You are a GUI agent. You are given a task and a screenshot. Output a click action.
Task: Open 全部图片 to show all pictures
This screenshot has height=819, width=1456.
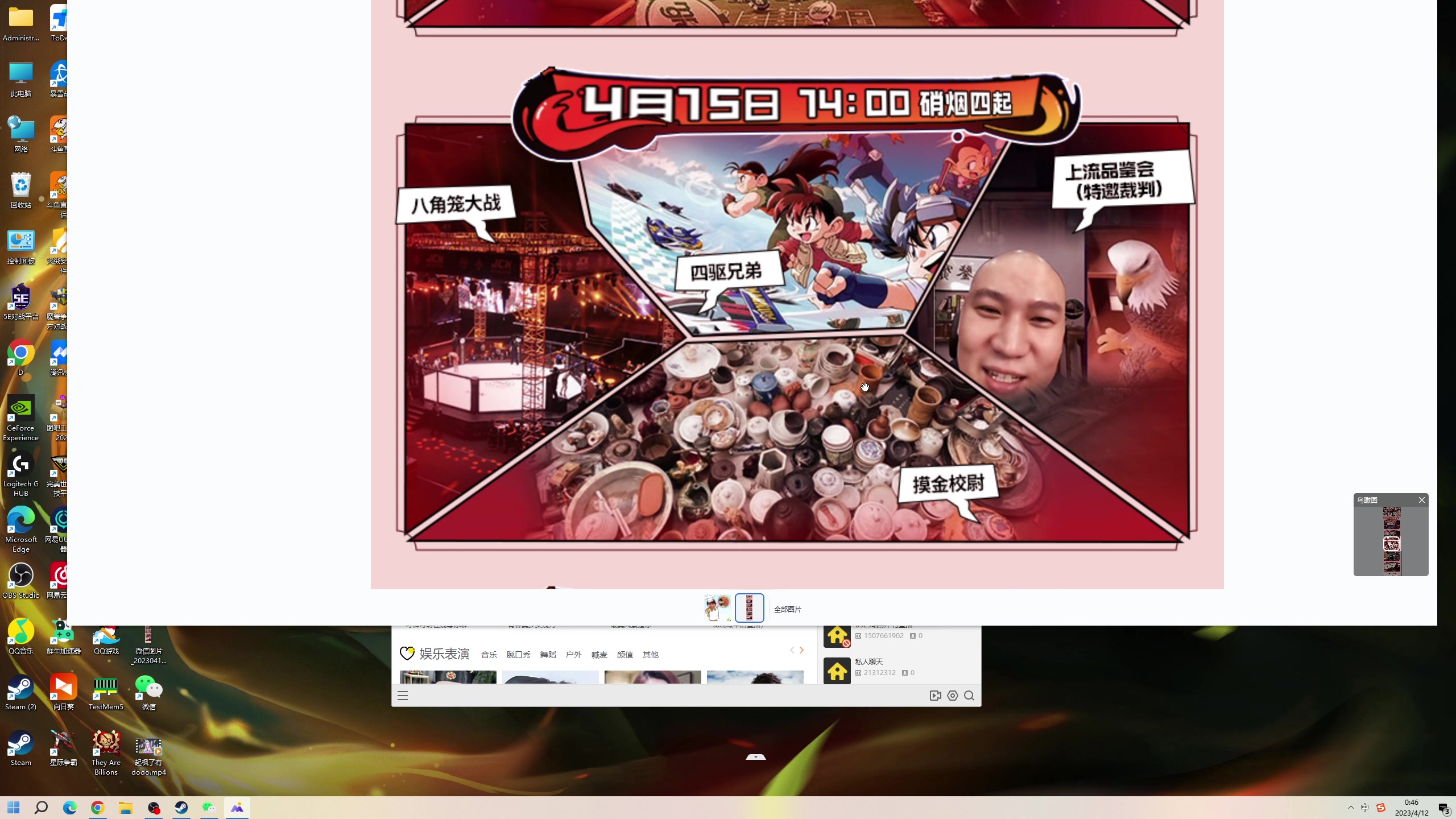click(x=787, y=609)
